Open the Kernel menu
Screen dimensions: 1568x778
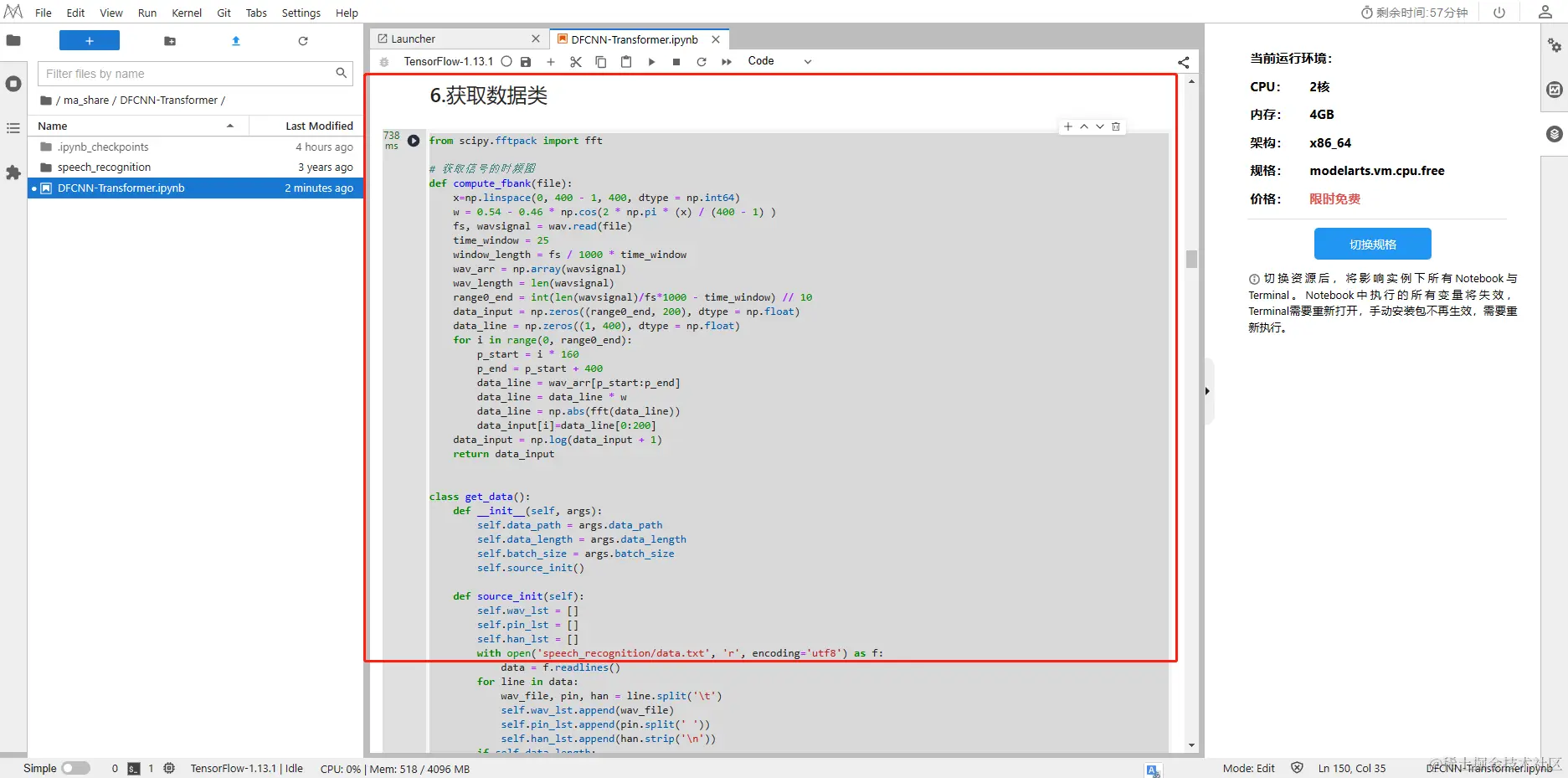tap(187, 13)
